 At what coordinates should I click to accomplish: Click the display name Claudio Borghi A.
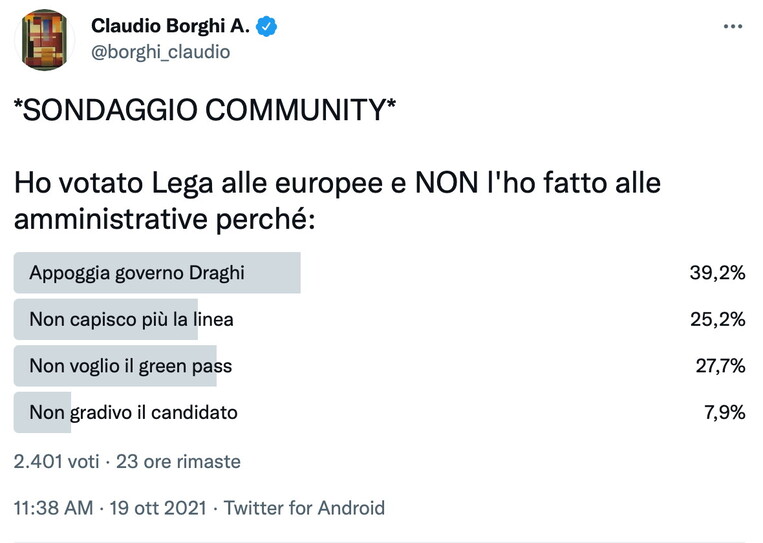170,27
